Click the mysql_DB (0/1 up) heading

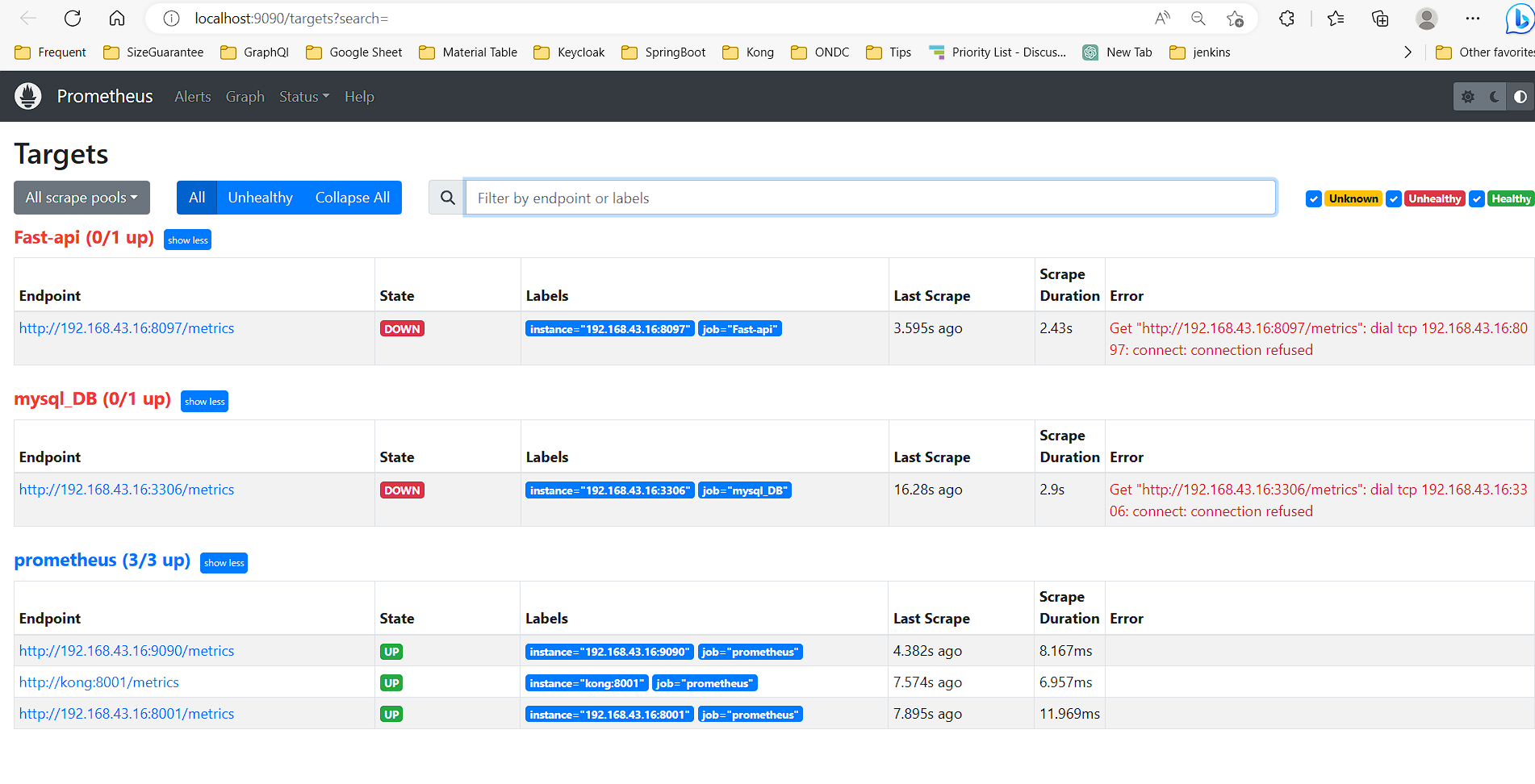click(x=93, y=399)
